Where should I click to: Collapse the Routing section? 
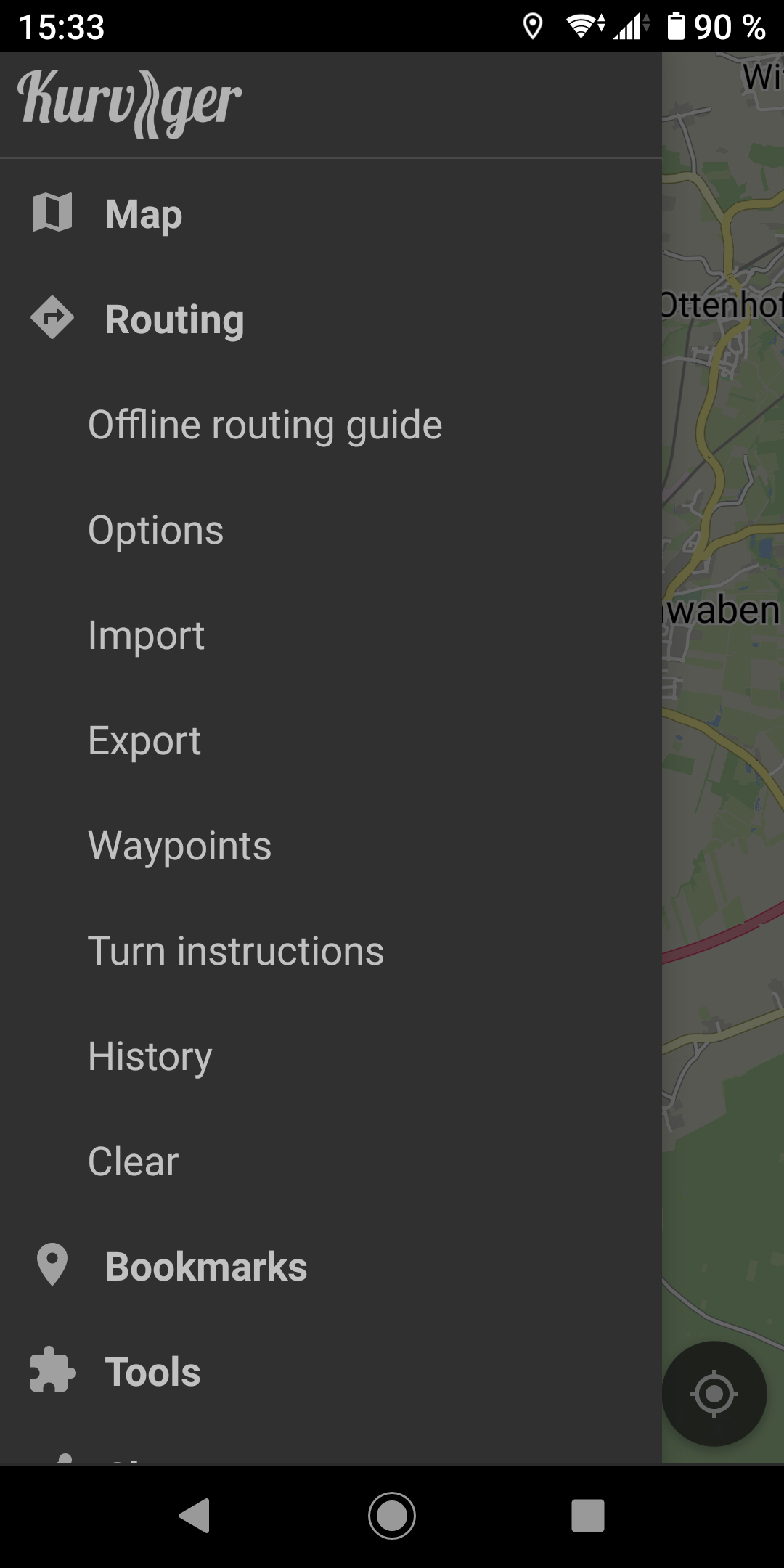click(x=331, y=319)
